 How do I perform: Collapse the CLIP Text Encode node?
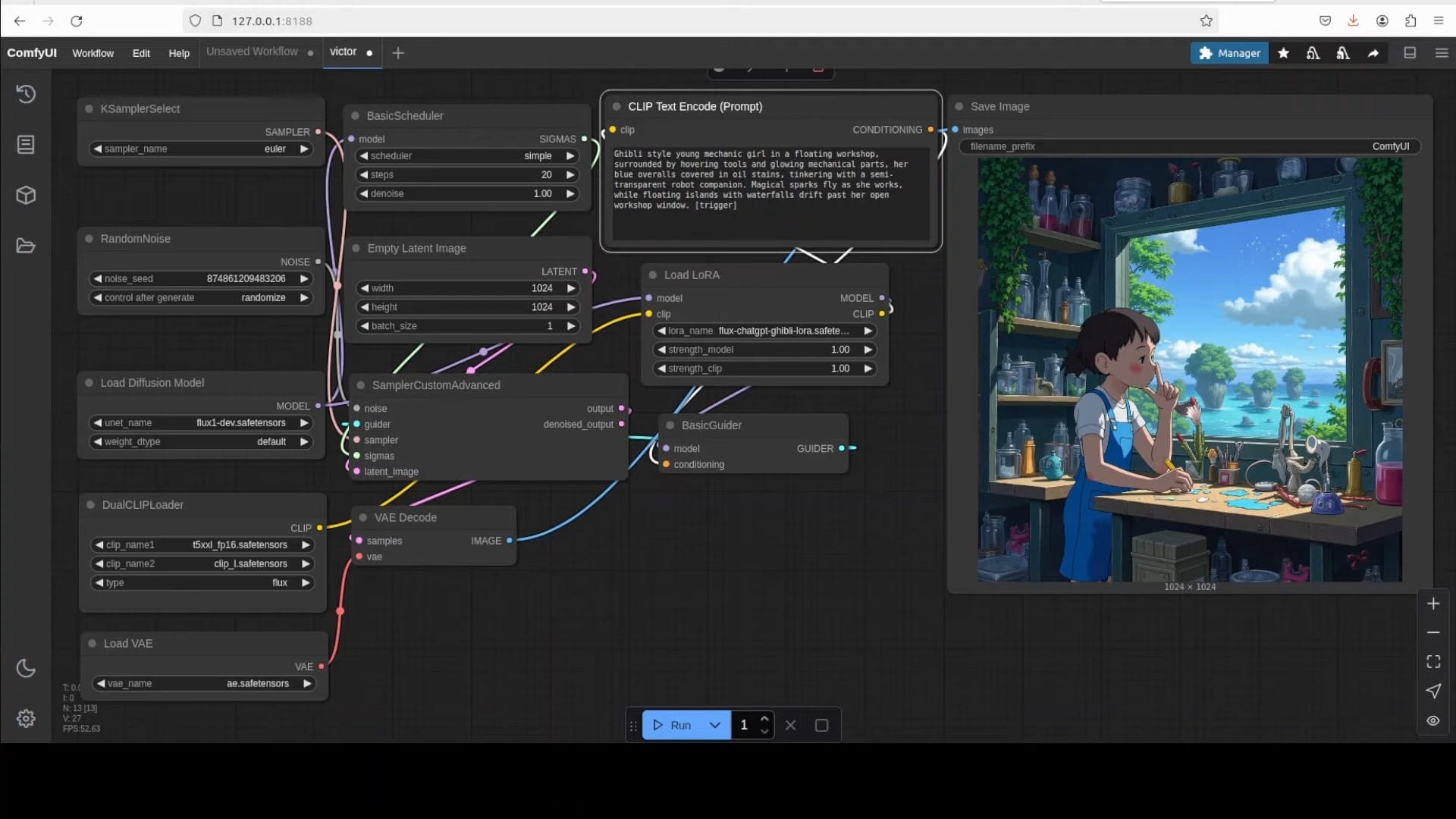(x=617, y=106)
